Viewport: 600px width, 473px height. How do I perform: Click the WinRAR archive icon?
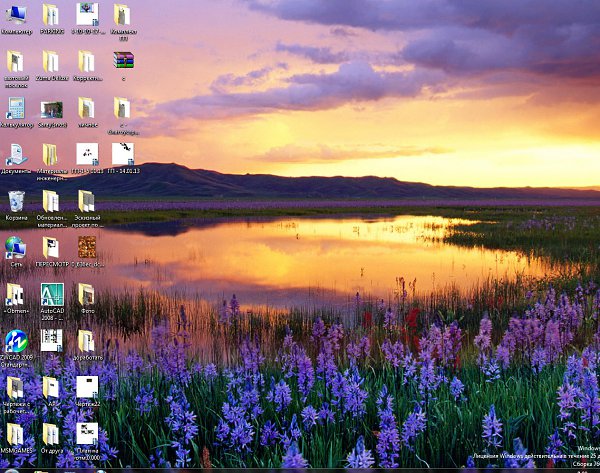[123, 61]
